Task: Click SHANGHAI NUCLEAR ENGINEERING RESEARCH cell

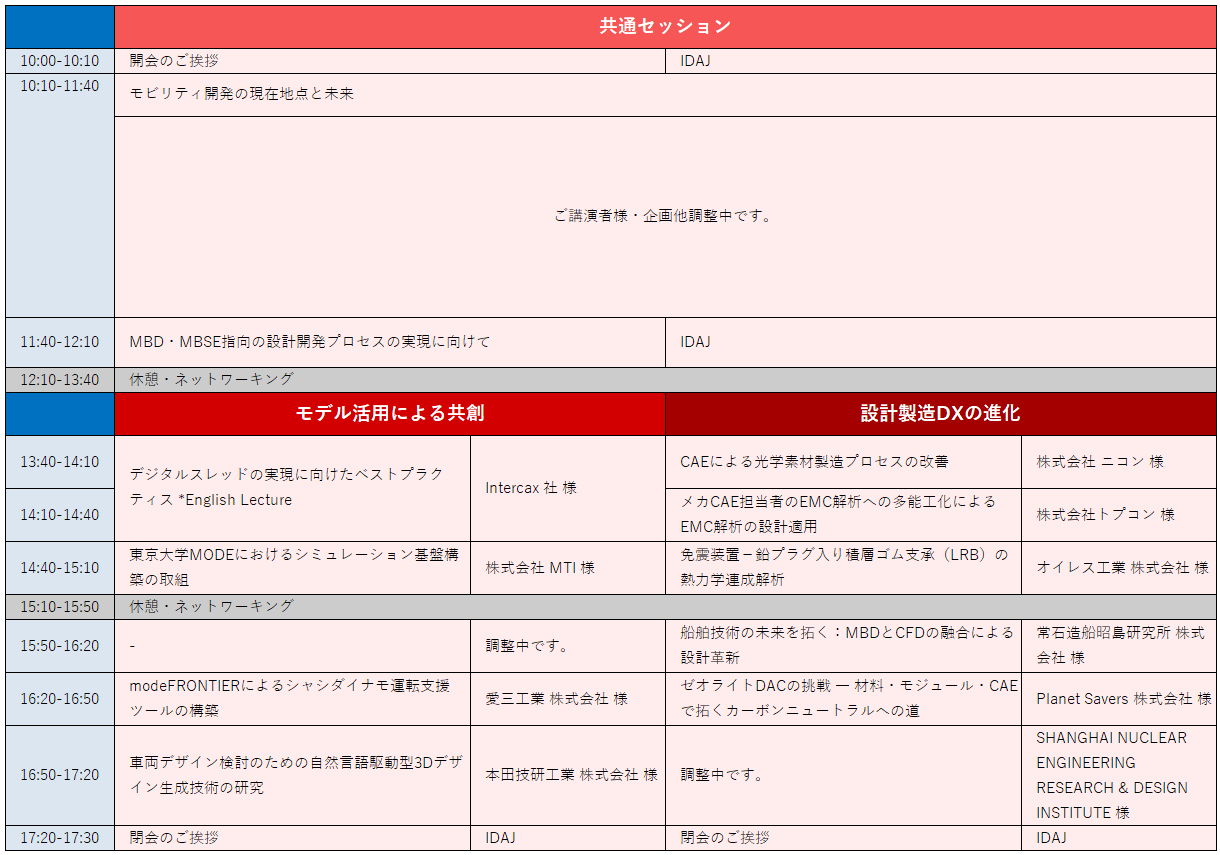Action: tap(1119, 775)
